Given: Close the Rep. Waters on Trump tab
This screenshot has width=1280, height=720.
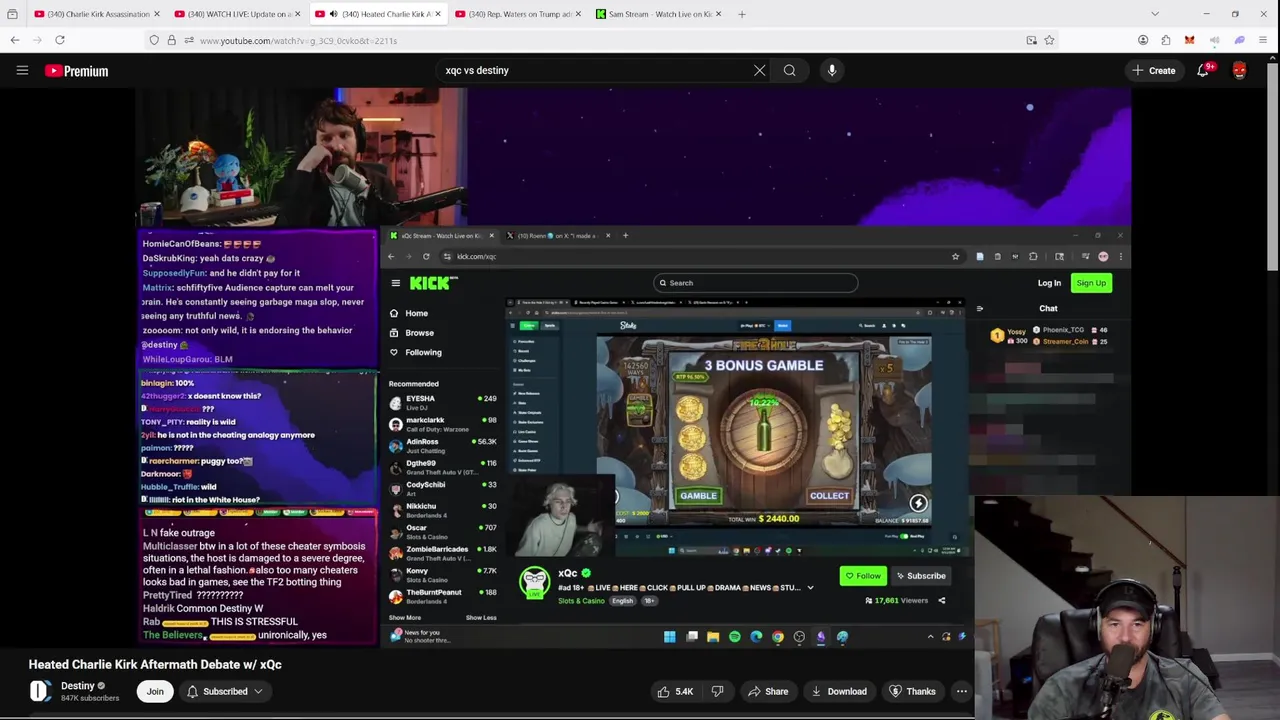Looking at the screenshot, I should click(578, 14).
